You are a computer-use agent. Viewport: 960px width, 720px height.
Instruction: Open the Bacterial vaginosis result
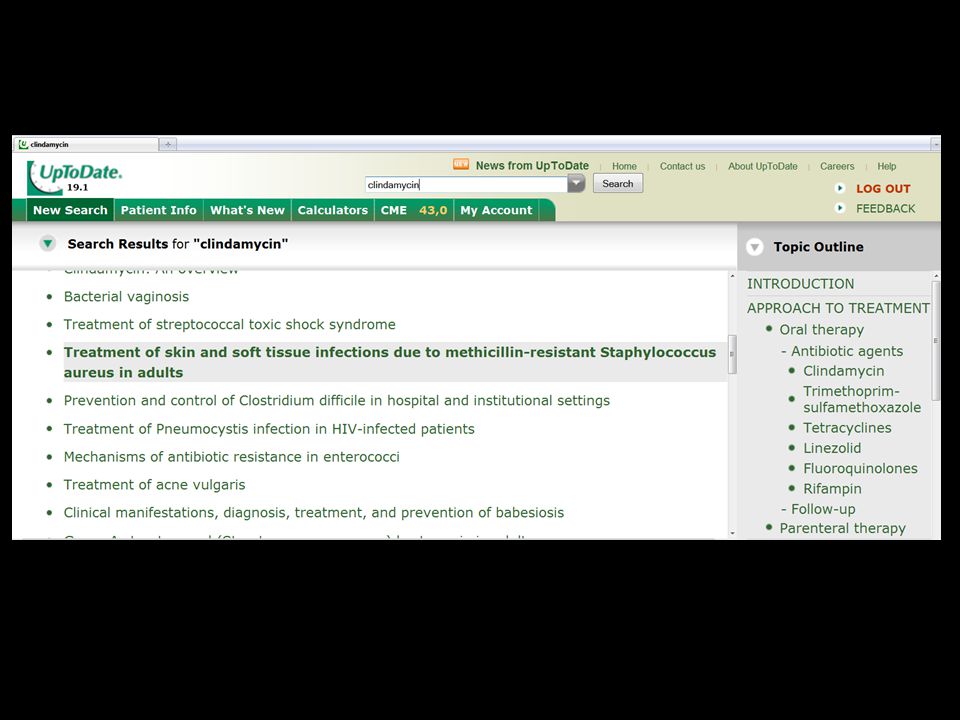click(x=126, y=296)
